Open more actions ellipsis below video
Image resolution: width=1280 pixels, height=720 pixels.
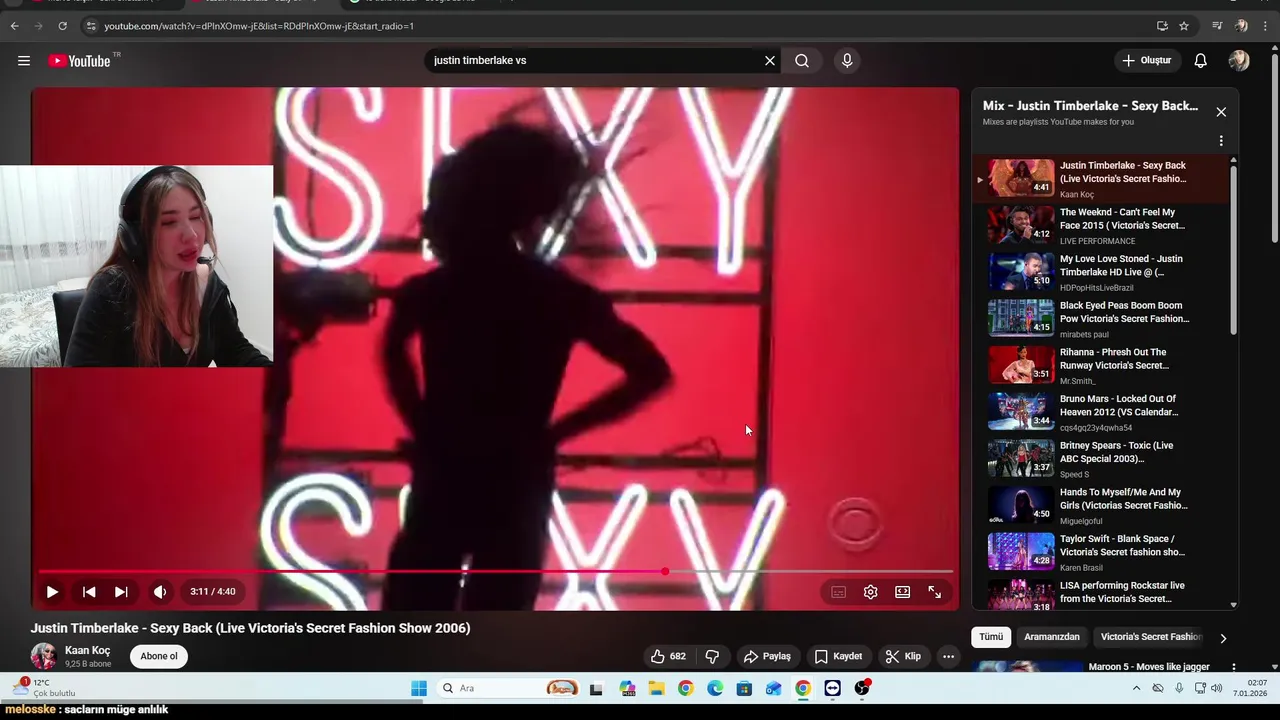pos(948,656)
